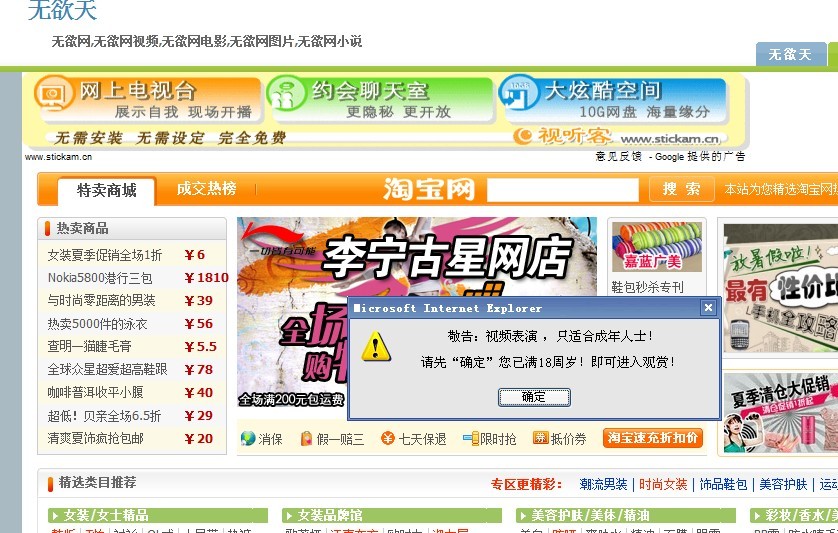
Task: Open 饰品鞋包 category link
Action: pyautogui.click(x=723, y=484)
